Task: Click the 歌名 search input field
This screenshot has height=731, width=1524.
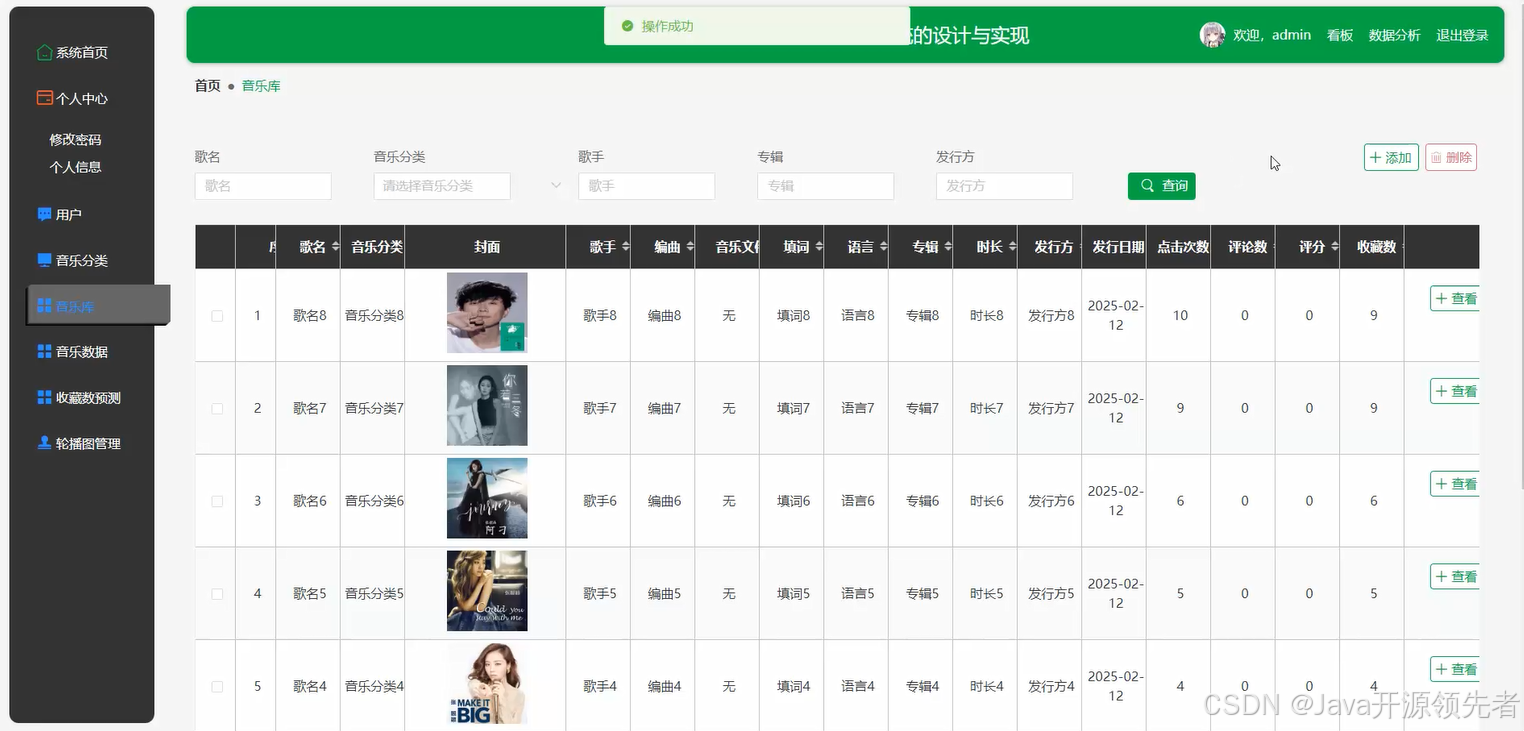Action: [263, 186]
